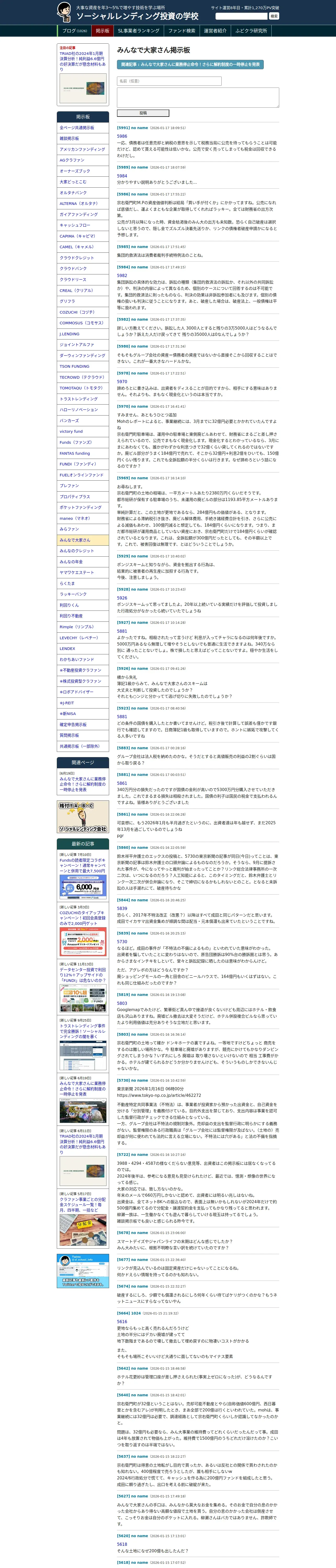Open ラッキーバンク board link
The width and height of the screenshot is (336, 1568).
point(83,595)
